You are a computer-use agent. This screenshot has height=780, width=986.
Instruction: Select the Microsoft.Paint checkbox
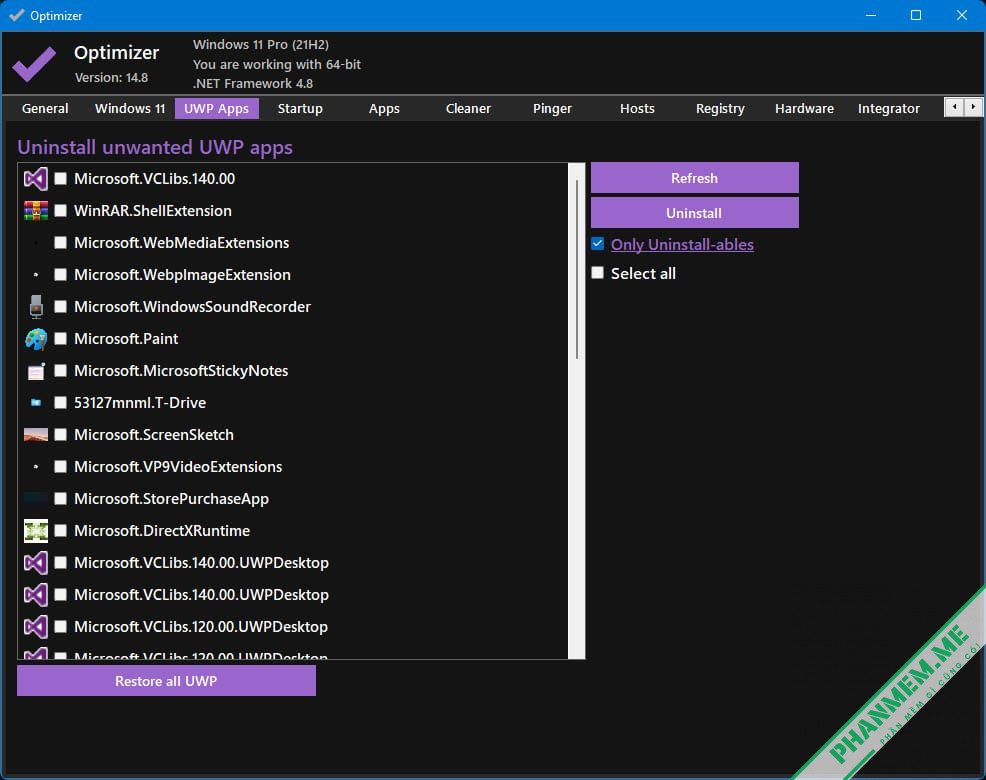(x=60, y=338)
